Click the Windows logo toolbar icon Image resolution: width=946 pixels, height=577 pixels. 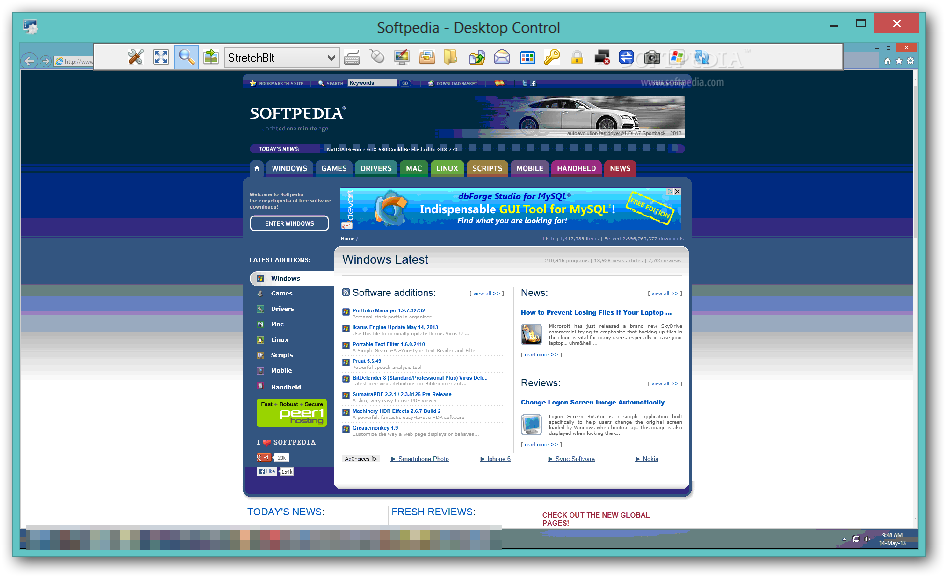pos(677,57)
